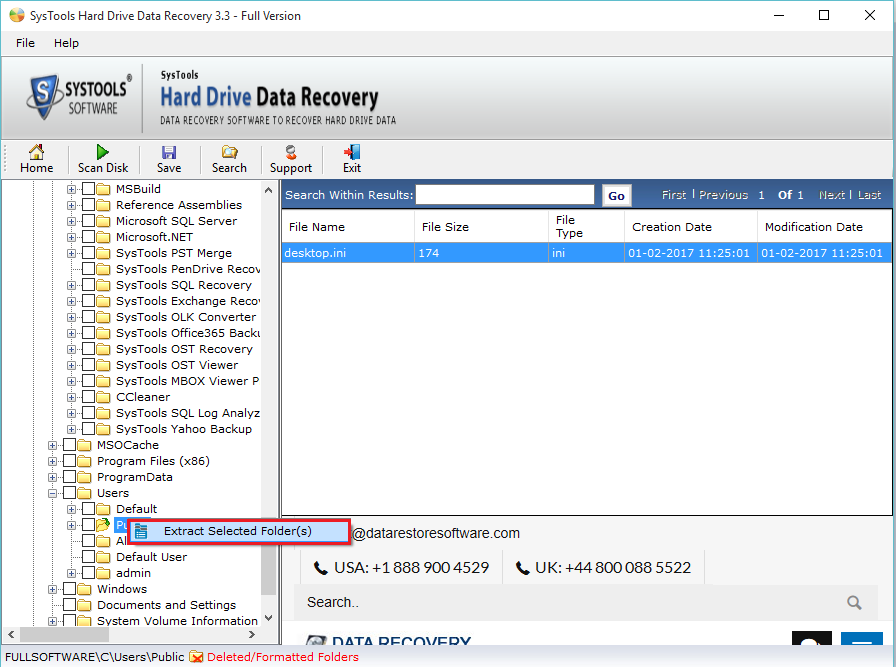
Task: Open the Help menu
Action: [x=66, y=43]
